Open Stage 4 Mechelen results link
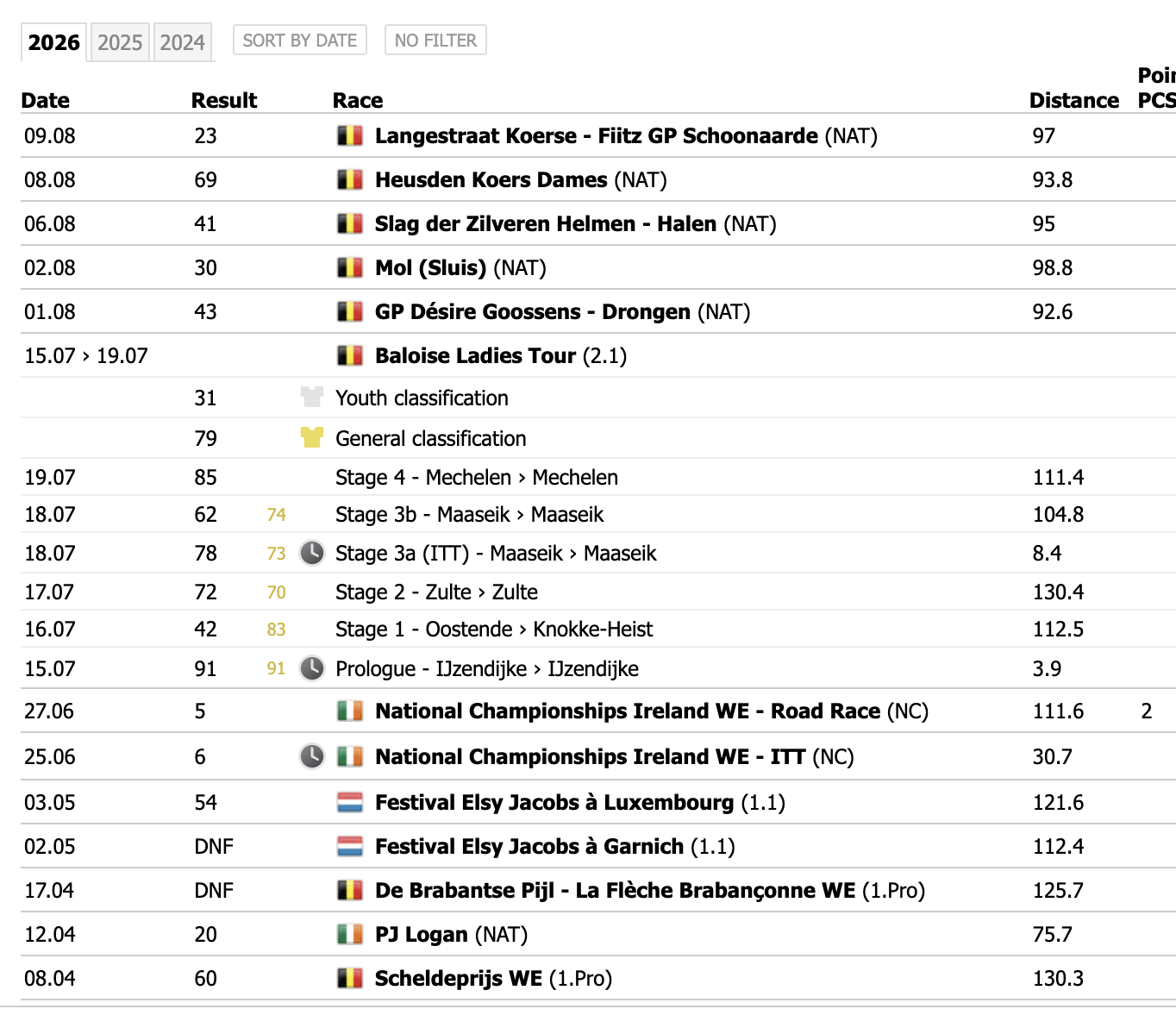The width and height of the screenshot is (1176, 1009). pyautogui.click(x=477, y=478)
